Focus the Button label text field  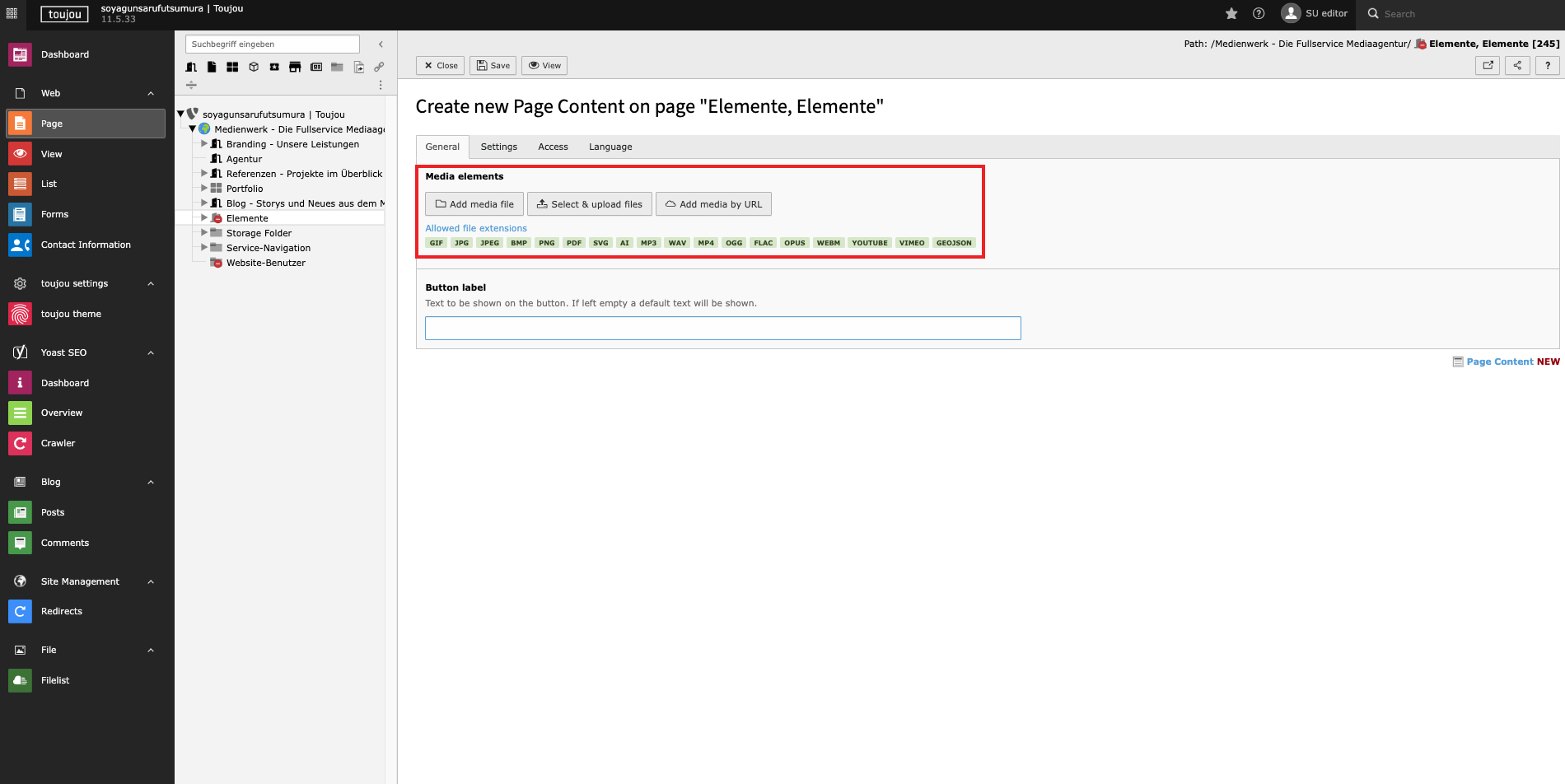coord(722,328)
